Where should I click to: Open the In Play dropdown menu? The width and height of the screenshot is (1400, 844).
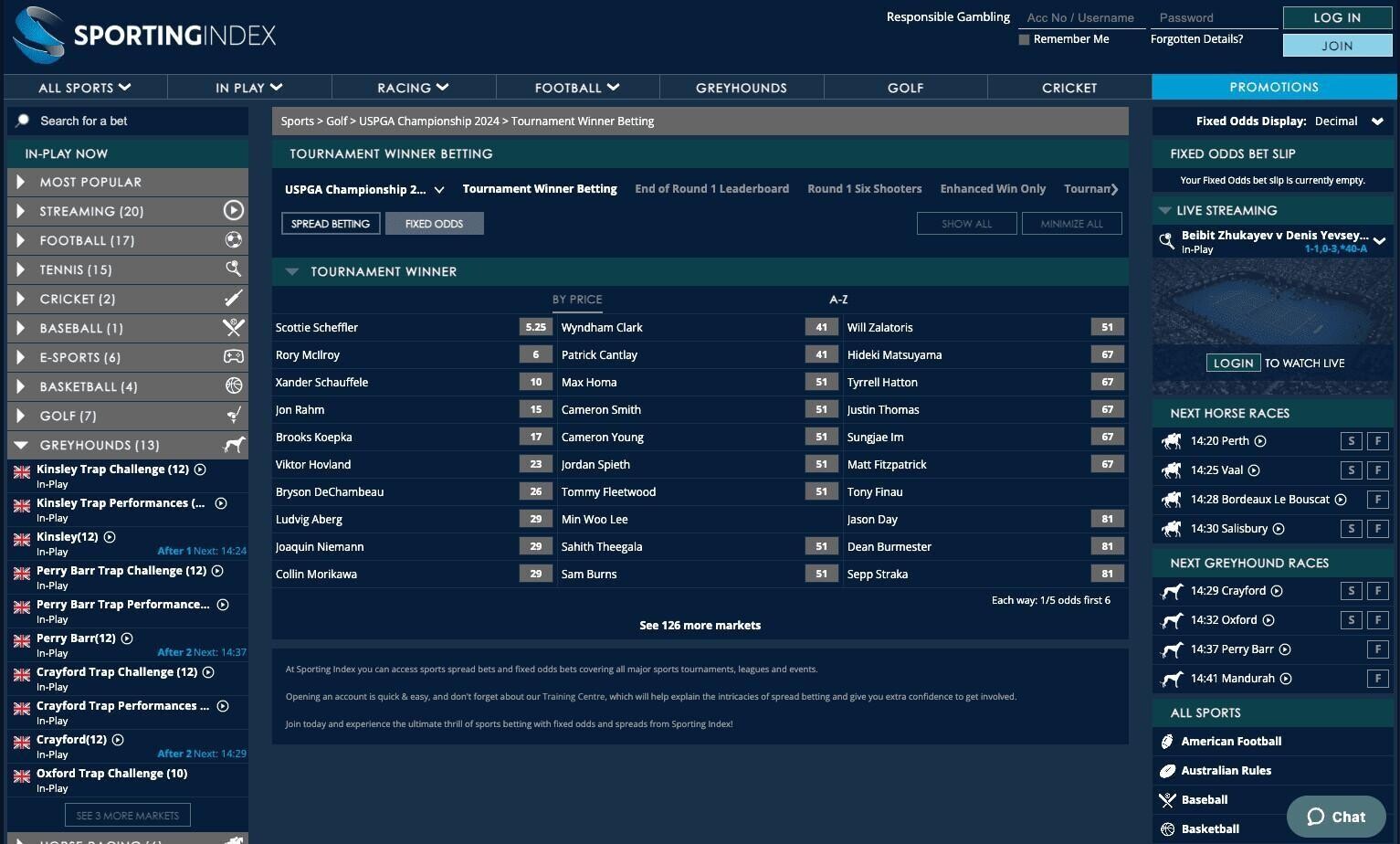pos(249,88)
